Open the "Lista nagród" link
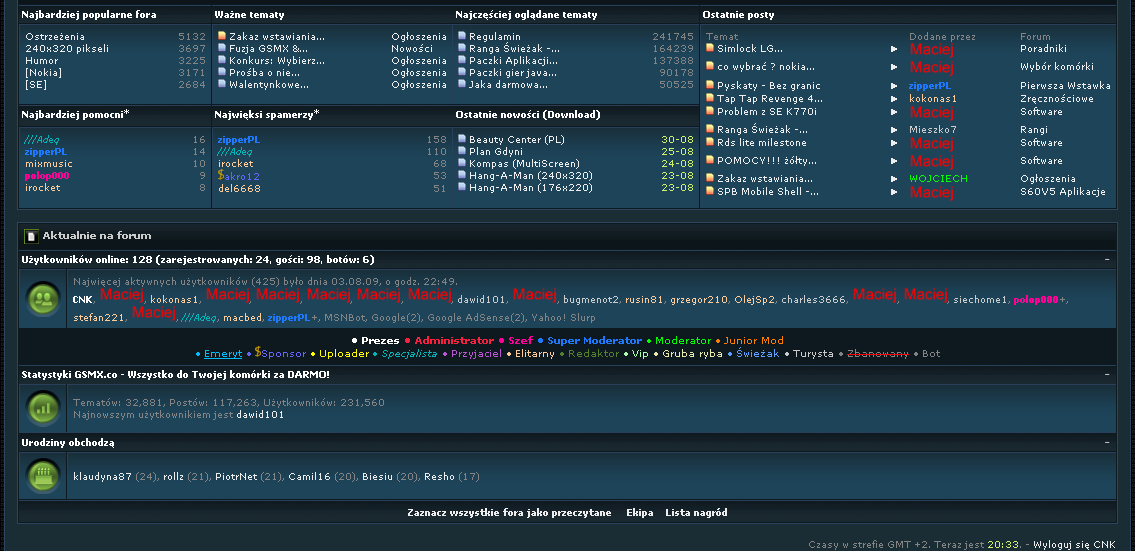This screenshot has width=1135, height=551. pyautogui.click(x=696, y=513)
